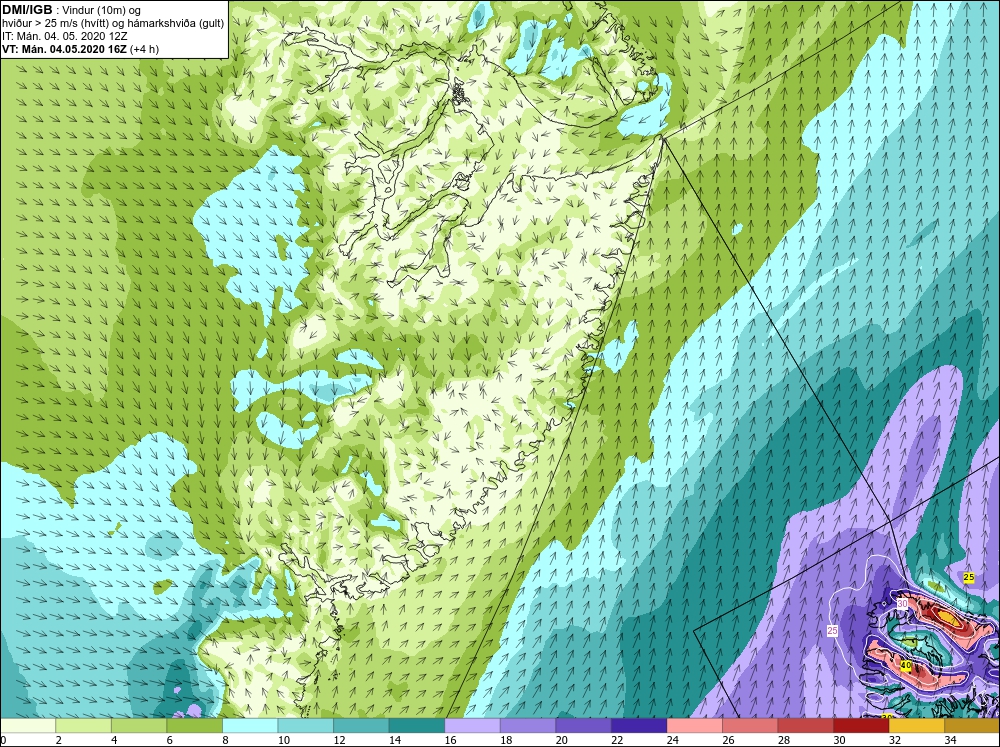Image resolution: width=1000 pixels, height=747 pixels.
Task: Click the 'DMI/IGB' title text
Action: click(27, 10)
